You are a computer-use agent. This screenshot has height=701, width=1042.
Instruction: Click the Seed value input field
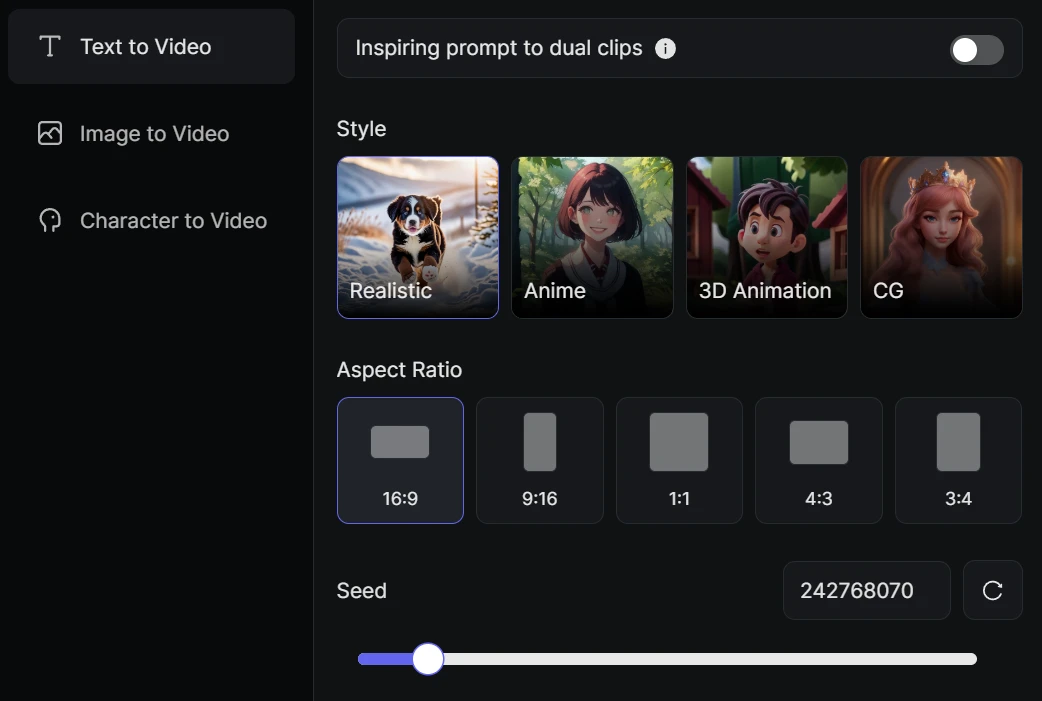pos(867,591)
